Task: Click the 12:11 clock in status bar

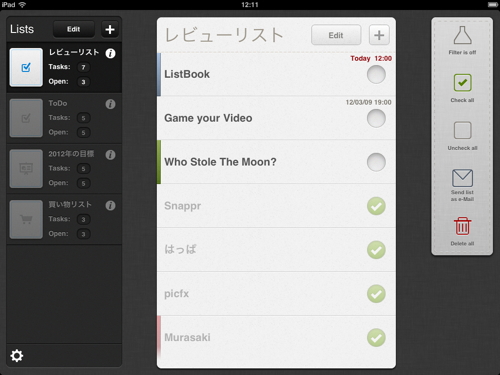Action: click(x=250, y=5)
